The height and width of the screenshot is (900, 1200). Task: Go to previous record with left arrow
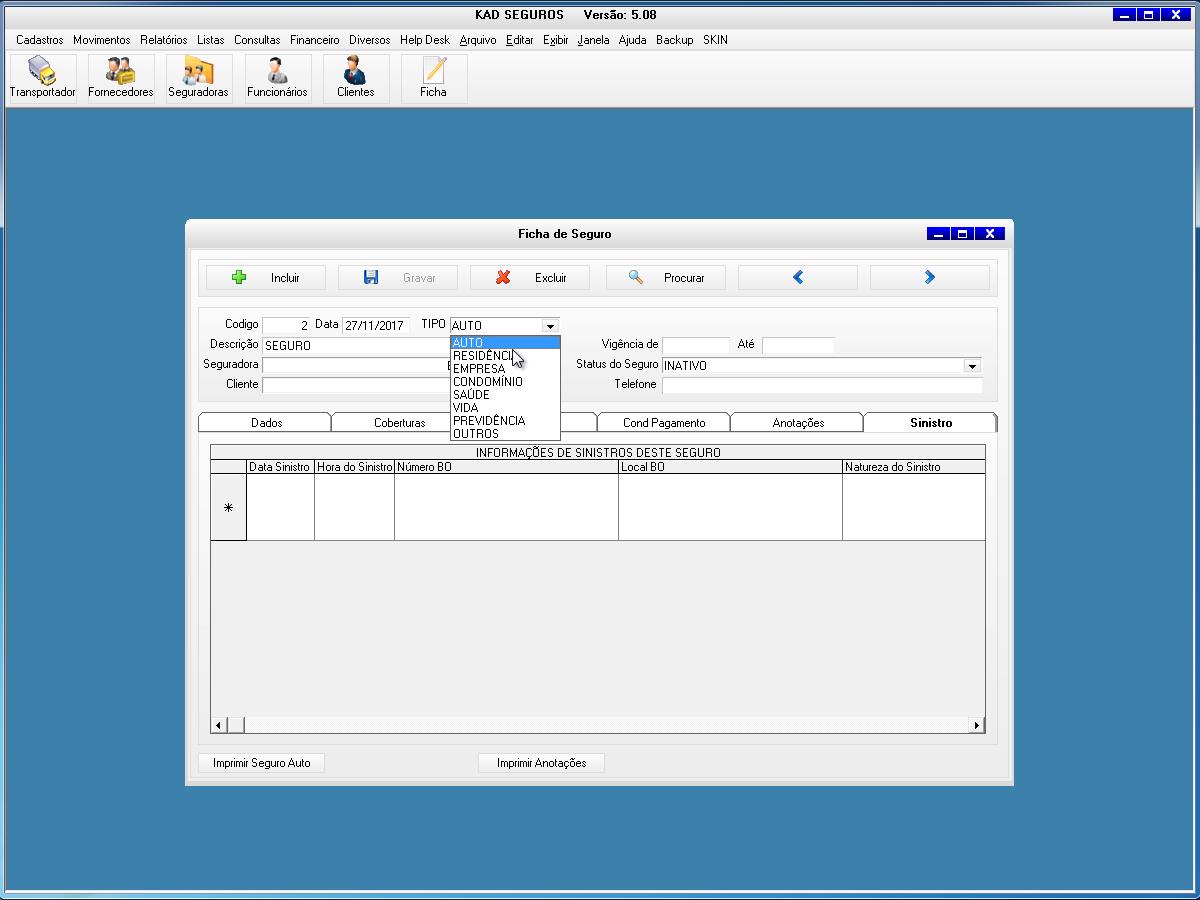coord(797,278)
